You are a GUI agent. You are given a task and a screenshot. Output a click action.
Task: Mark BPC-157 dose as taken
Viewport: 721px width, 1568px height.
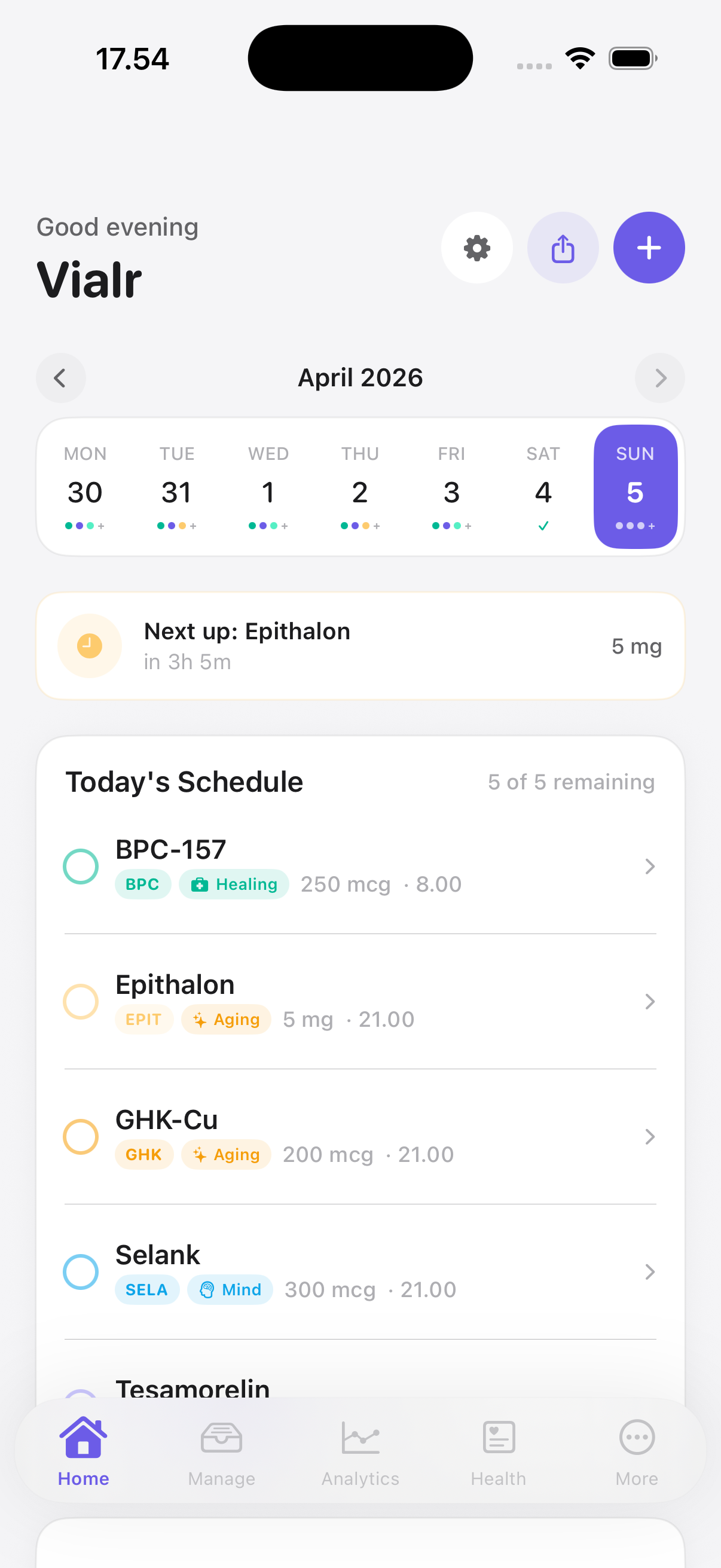(x=81, y=866)
